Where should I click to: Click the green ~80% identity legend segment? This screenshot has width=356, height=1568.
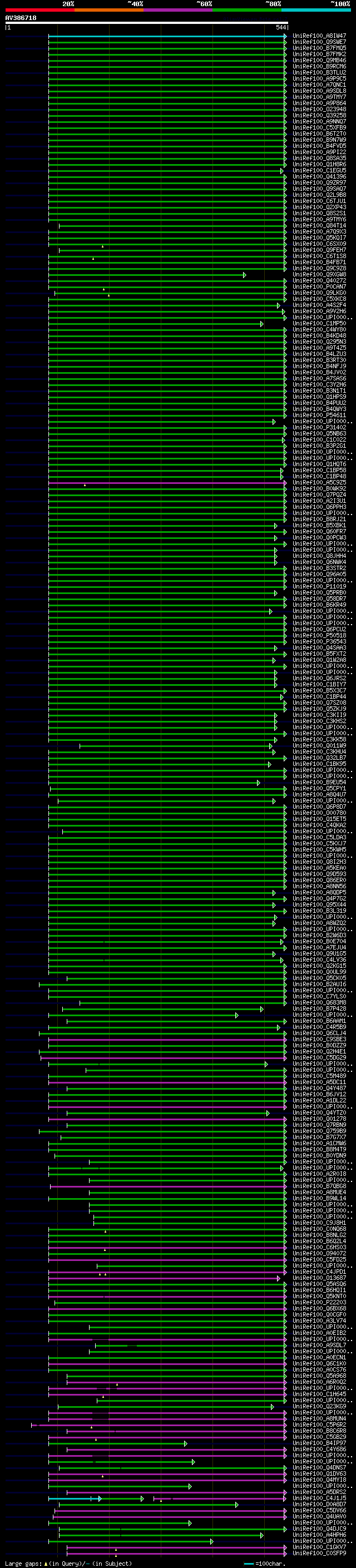(247, 11)
